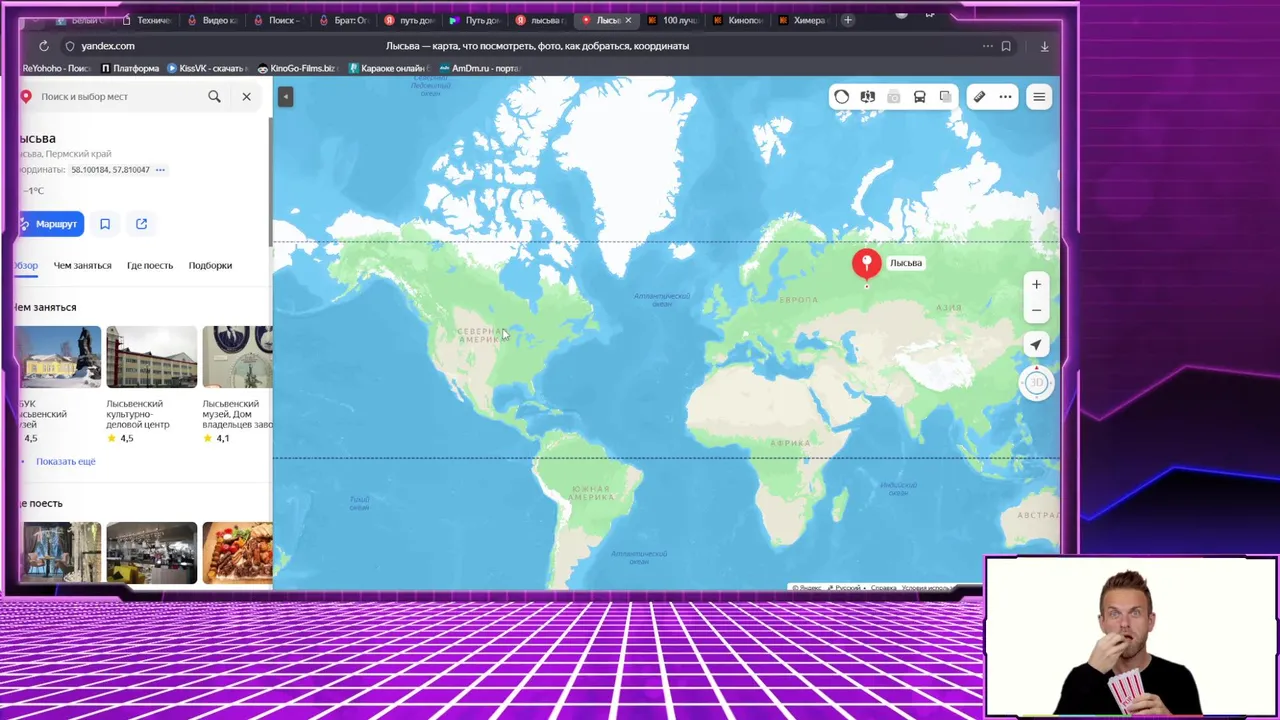Open Лысьвенский музей Дом владельцев thumbnail
This screenshot has width=1280, height=720.
pos(237,357)
